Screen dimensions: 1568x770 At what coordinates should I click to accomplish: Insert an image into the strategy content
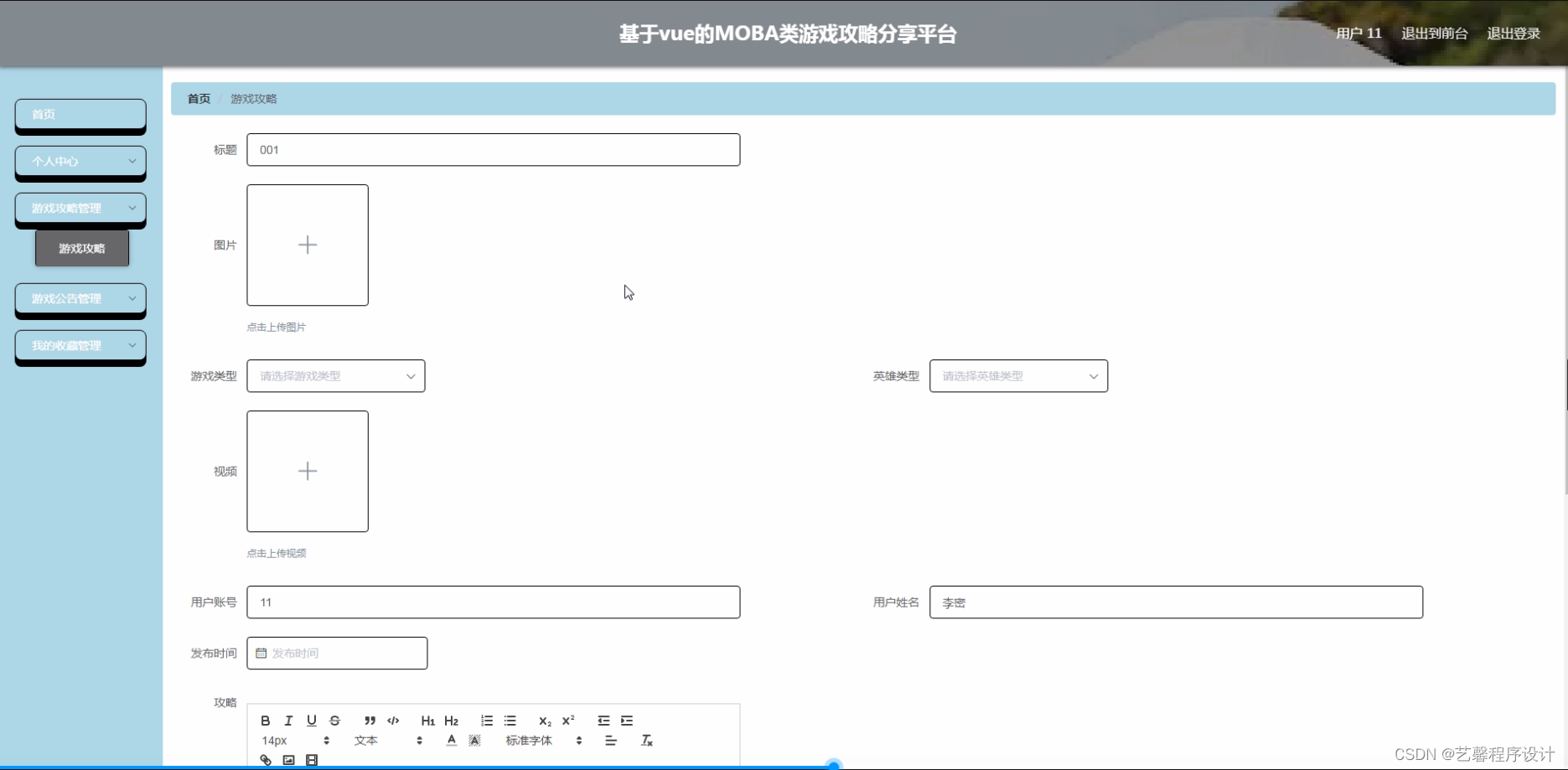click(x=289, y=760)
